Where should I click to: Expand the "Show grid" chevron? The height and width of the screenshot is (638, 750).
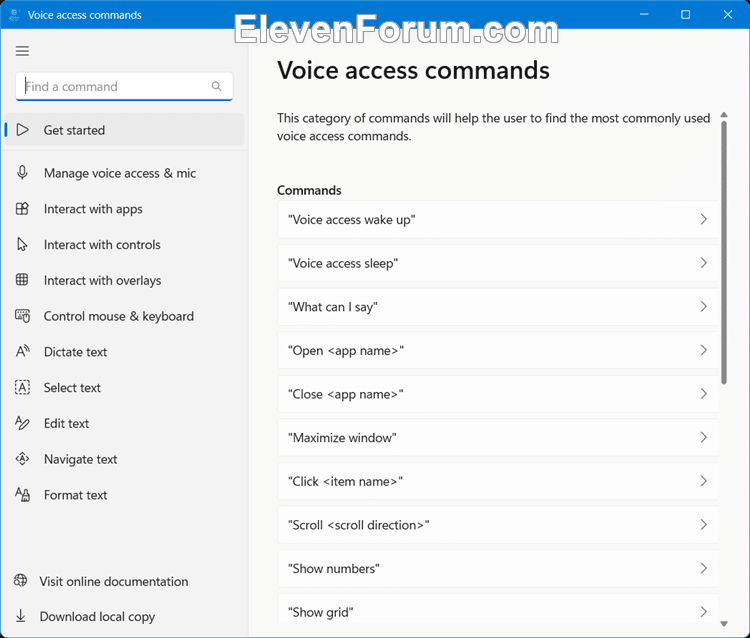click(703, 612)
